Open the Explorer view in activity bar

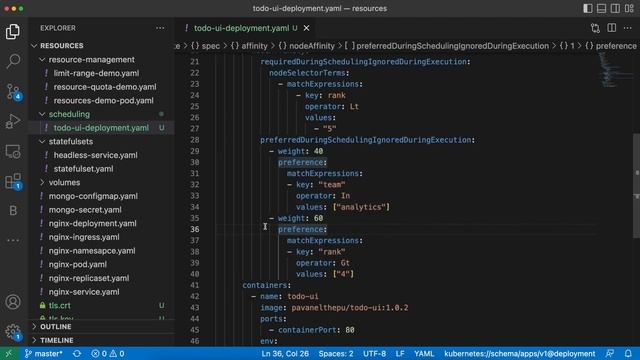(x=13, y=32)
